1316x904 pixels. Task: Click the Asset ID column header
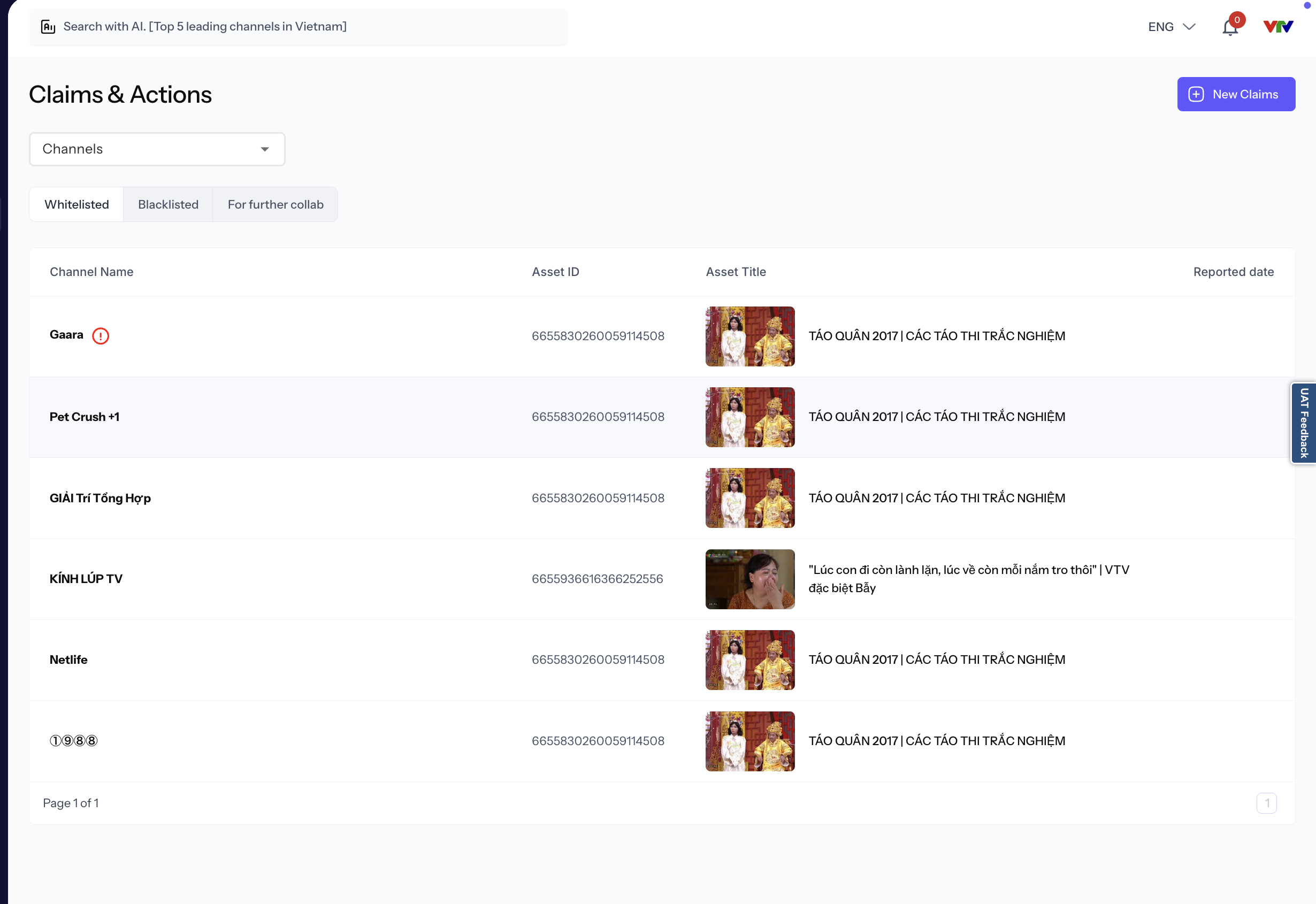(556, 272)
